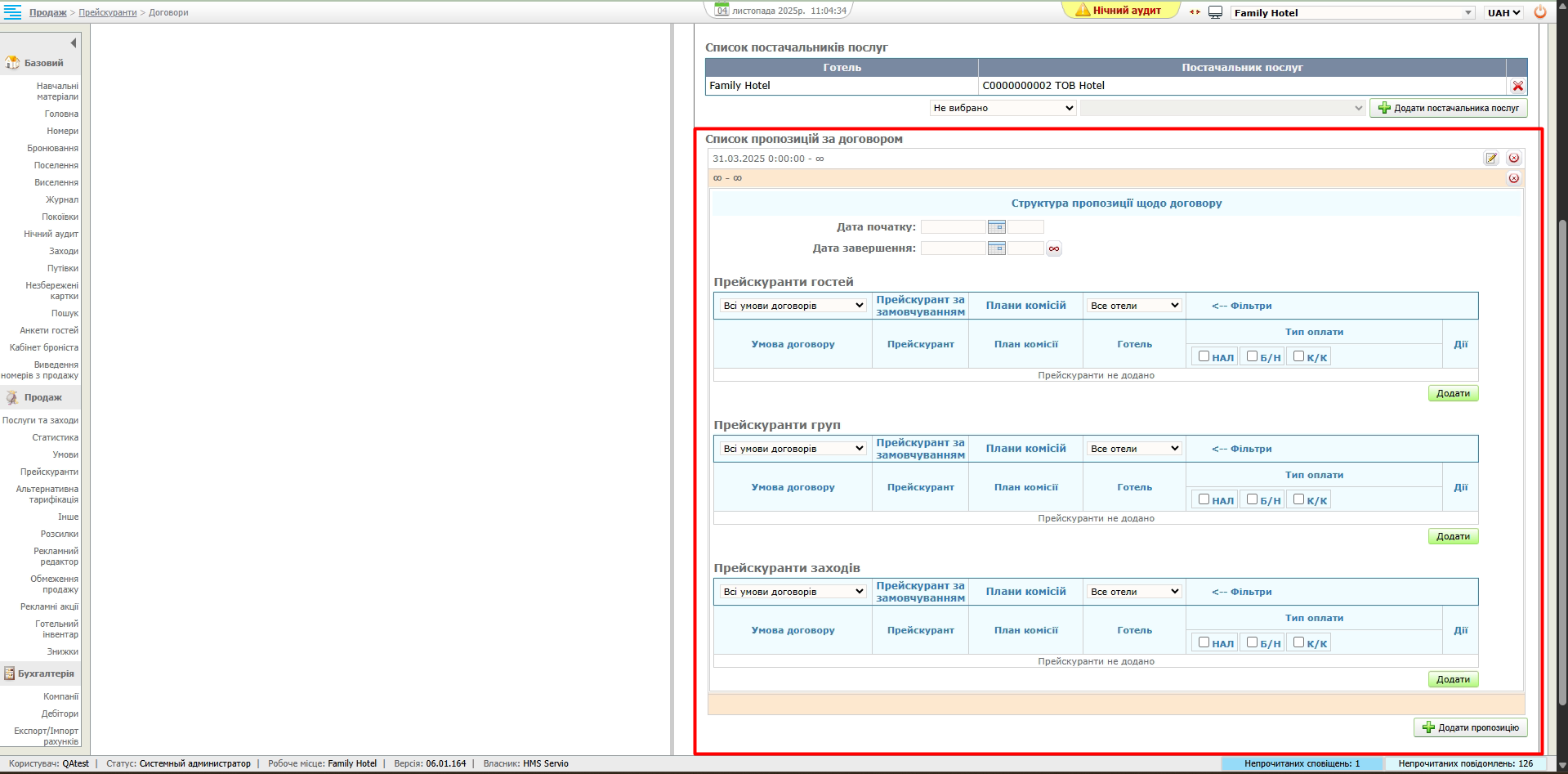1568x774 pixels.
Task: Open the hamburger main menu icon
Action: click(13, 12)
